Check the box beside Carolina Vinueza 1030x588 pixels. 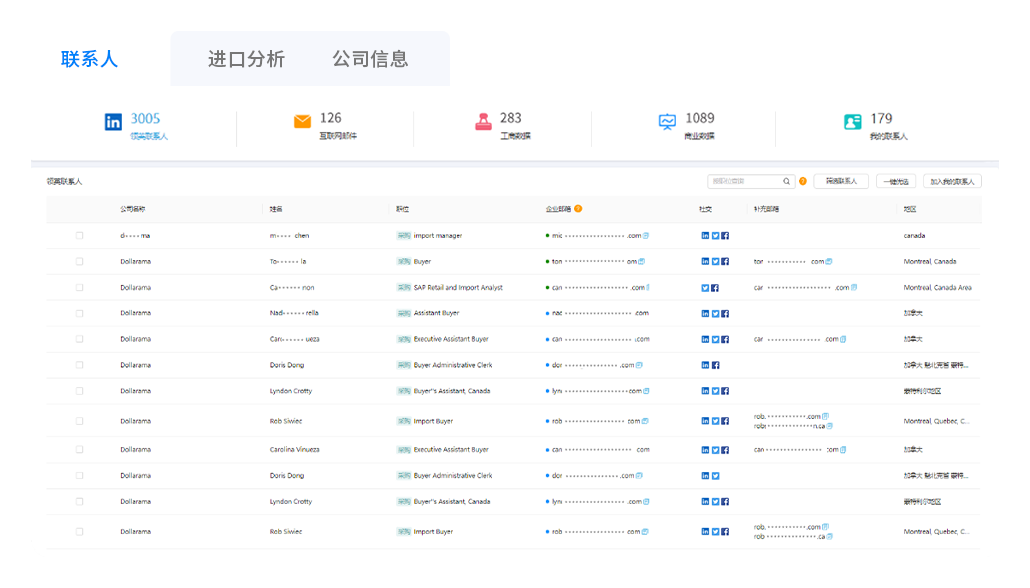79,450
